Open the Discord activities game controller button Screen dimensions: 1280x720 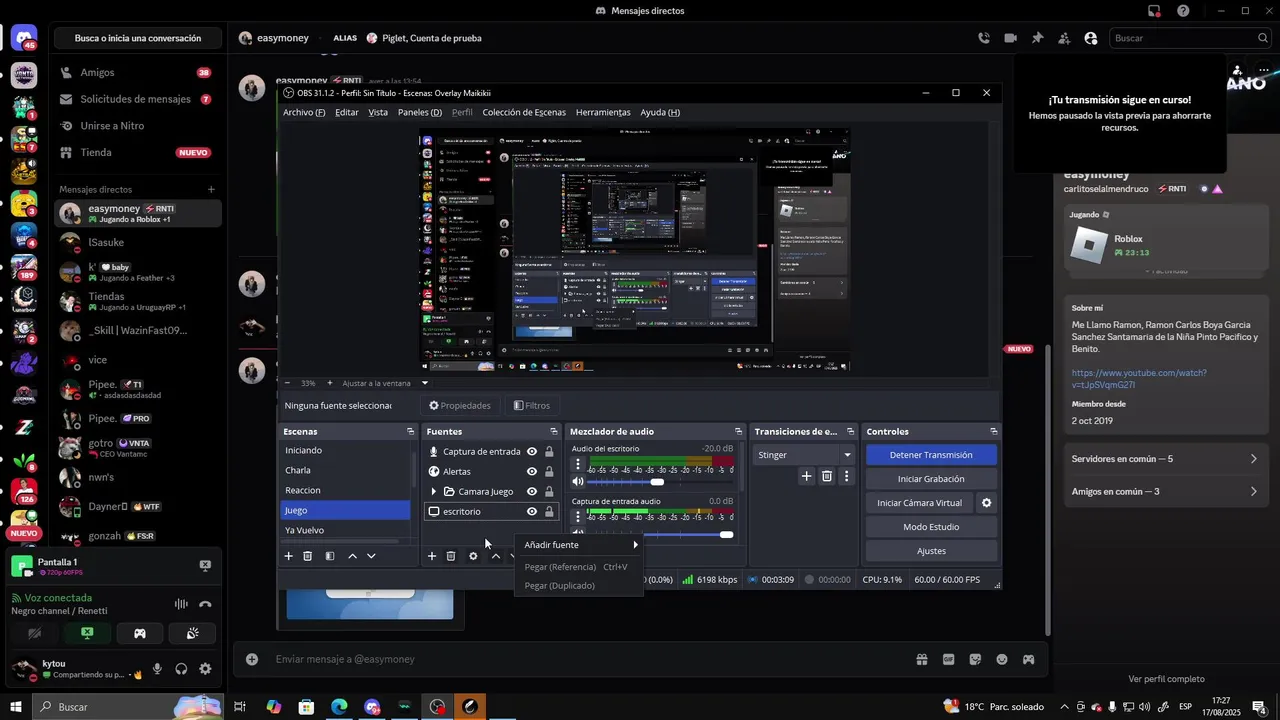[140, 633]
